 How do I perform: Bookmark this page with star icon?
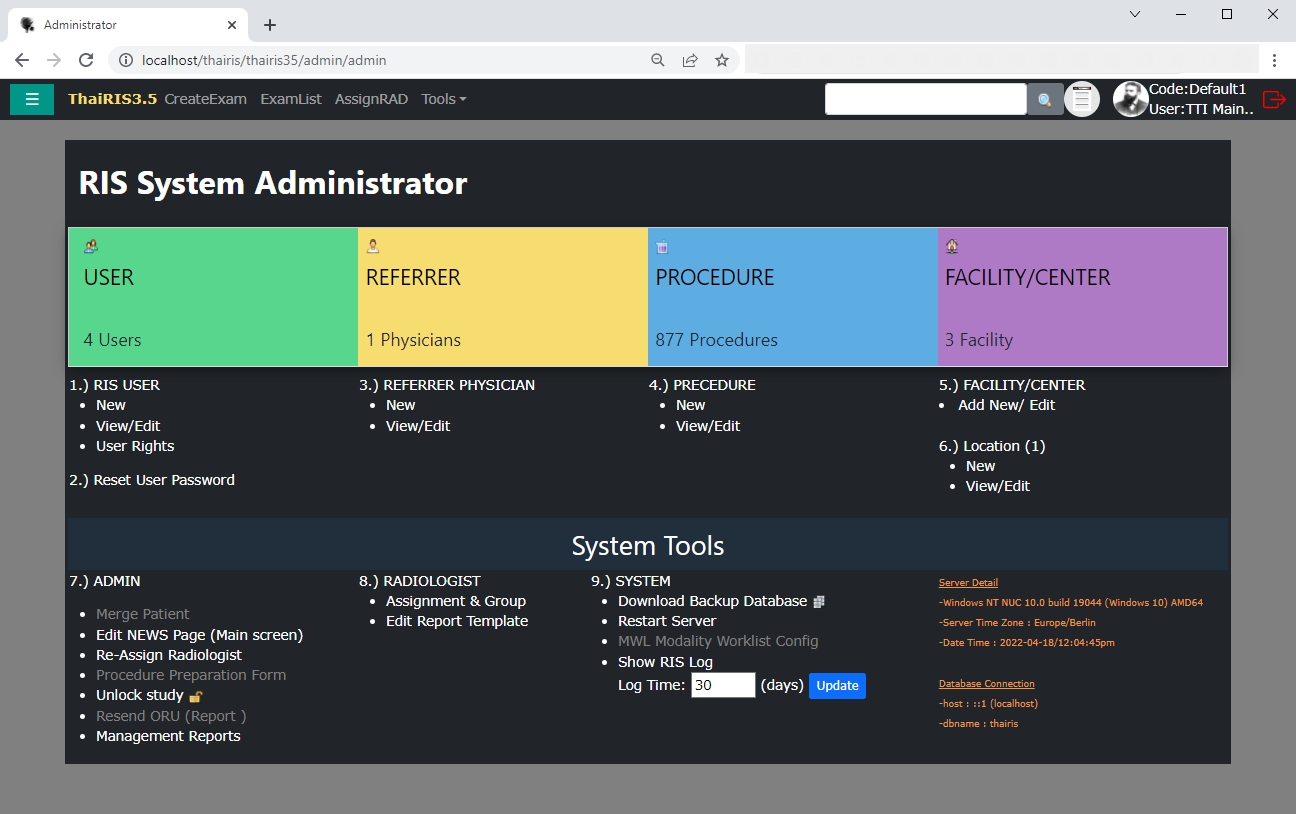coord(722,60)
